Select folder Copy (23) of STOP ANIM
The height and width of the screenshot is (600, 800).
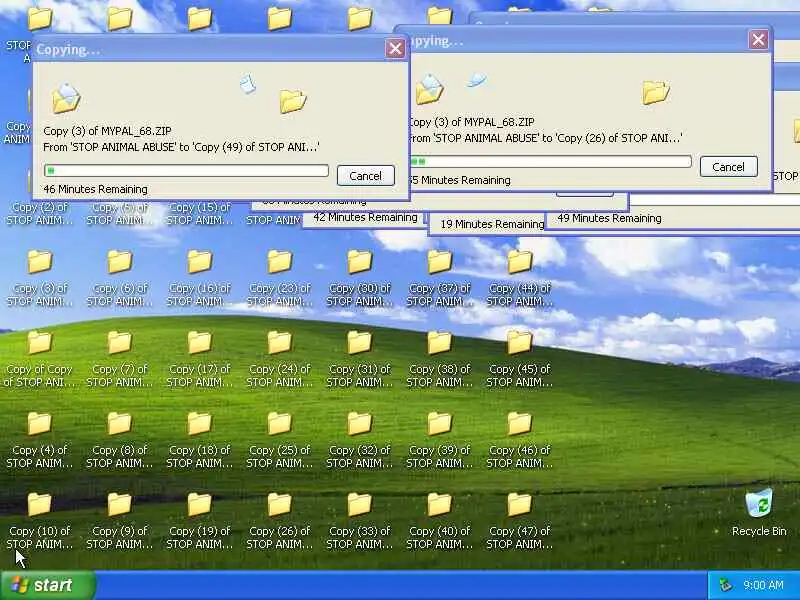(280, 278)
